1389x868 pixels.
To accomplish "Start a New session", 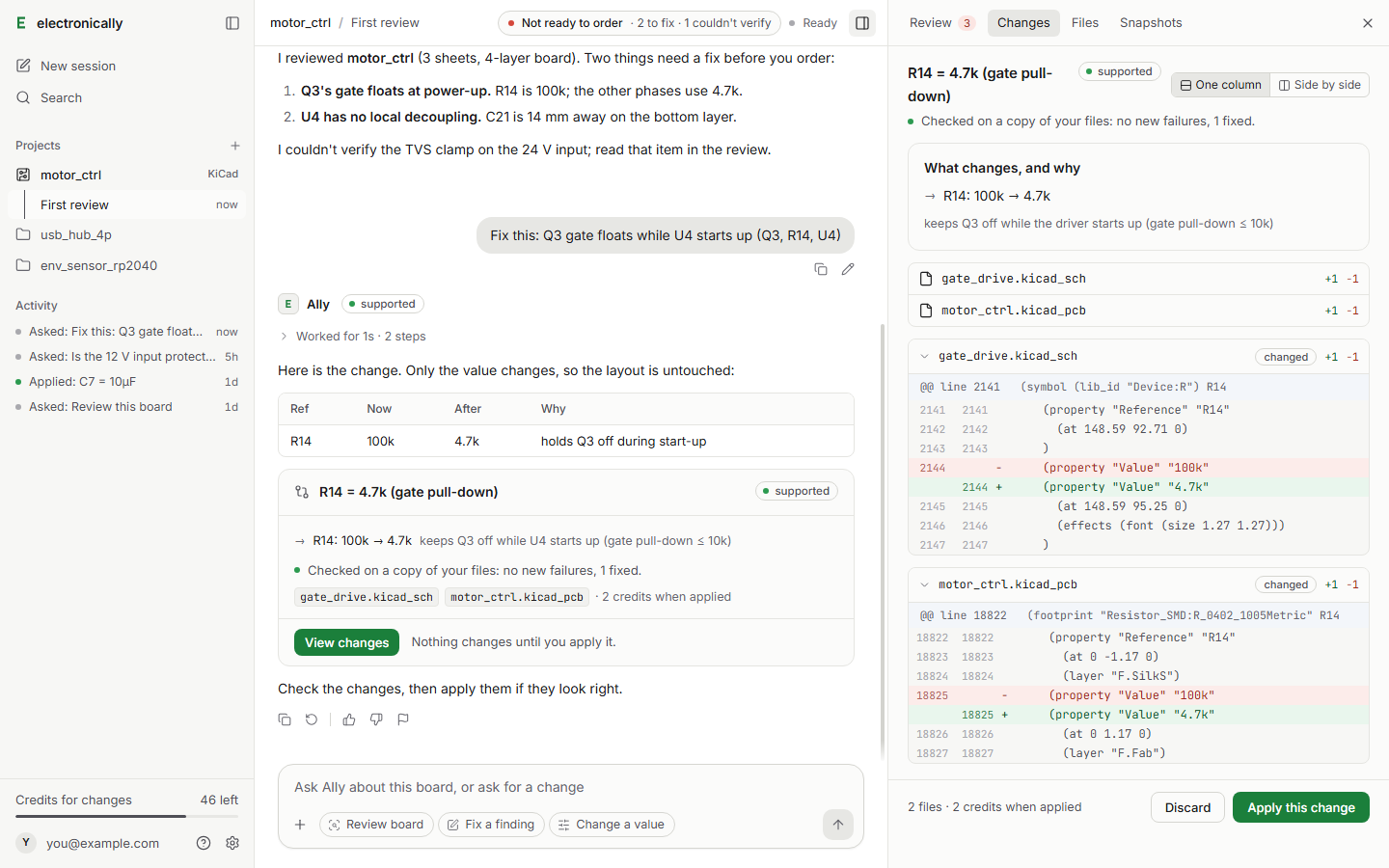I will tap(126, 66).
